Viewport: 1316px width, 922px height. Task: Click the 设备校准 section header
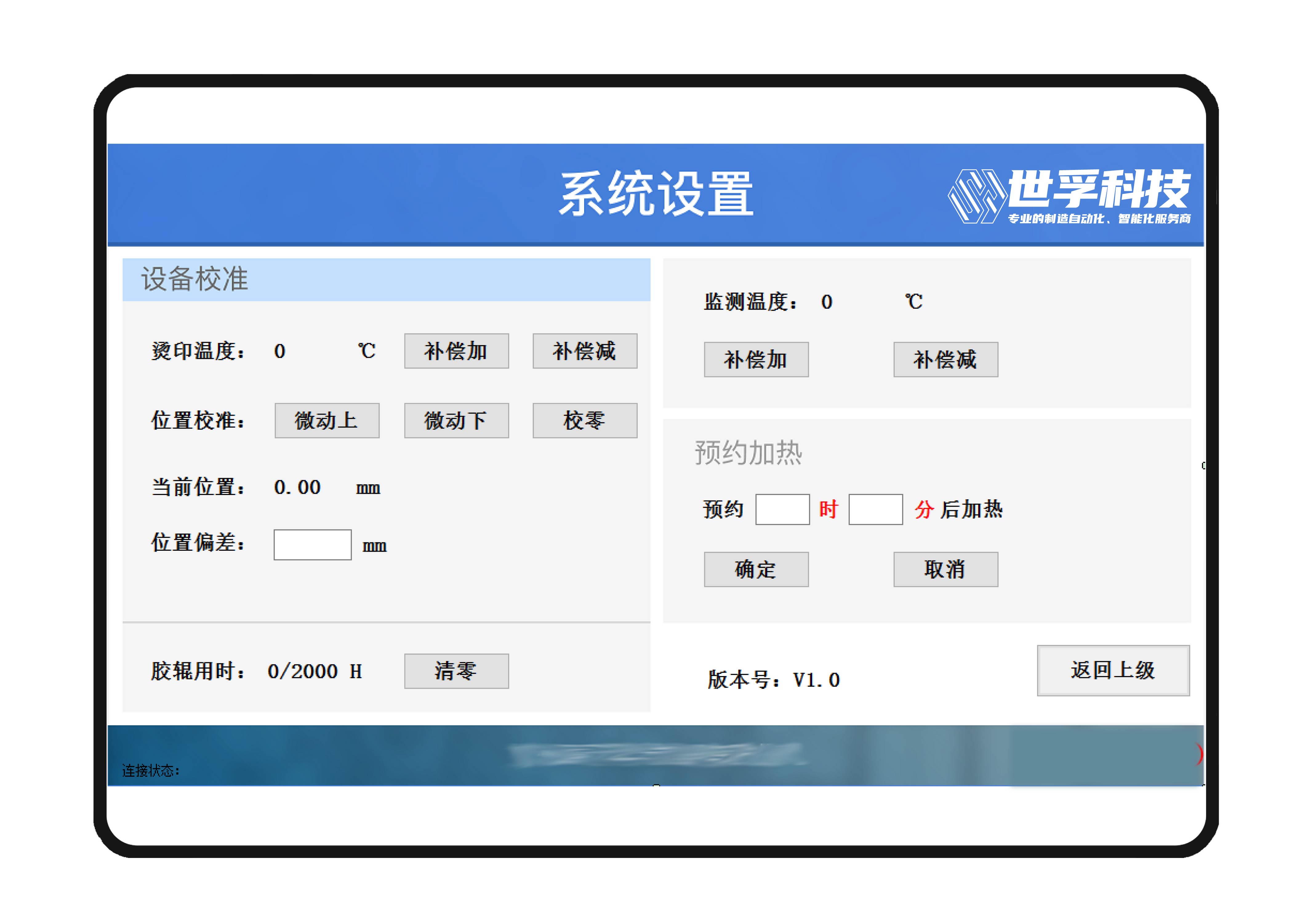195,279
